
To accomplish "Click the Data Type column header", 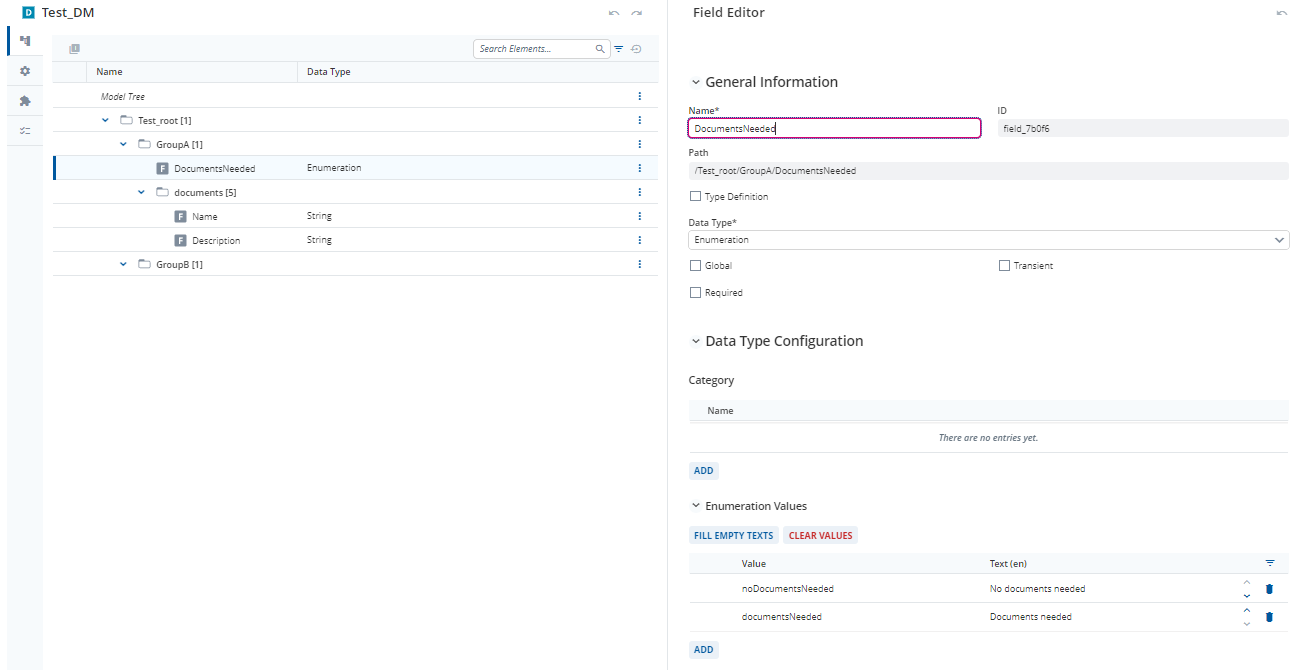I will pos(328,72).
